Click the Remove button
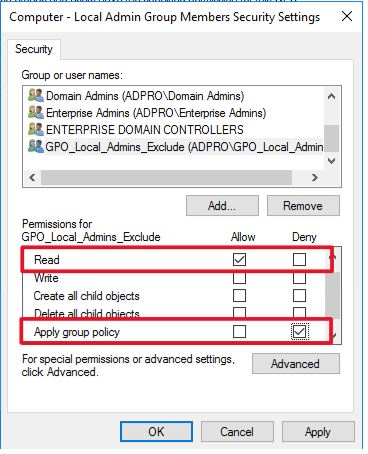 [x=303, y=206]
